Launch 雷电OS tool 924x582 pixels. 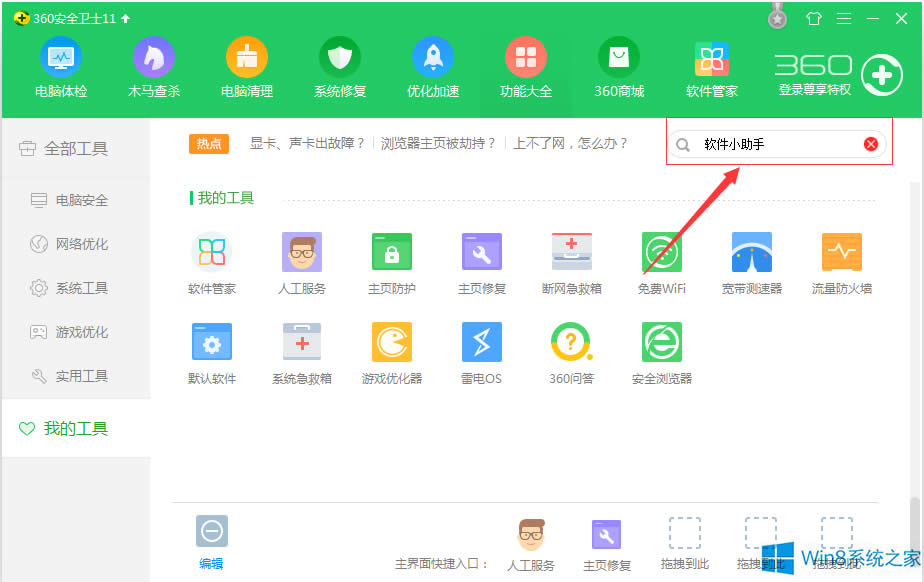(482, 353)
